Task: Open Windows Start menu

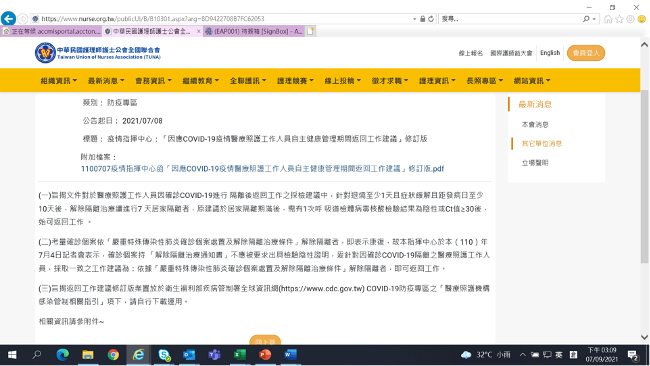Action: coord(12,355)
